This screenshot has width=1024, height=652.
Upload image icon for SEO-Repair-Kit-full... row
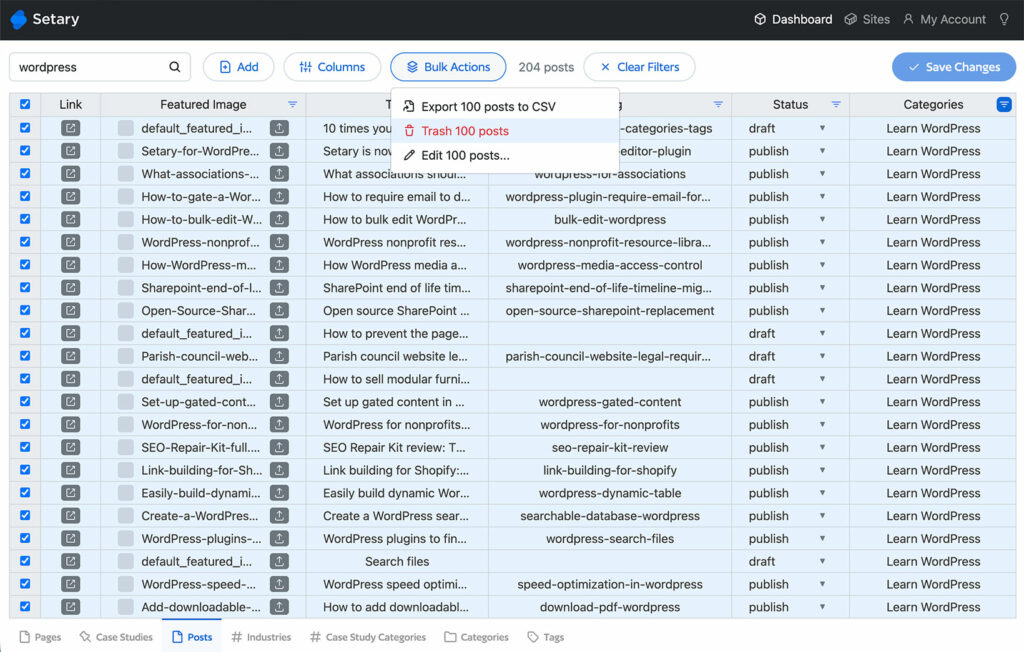click(x=279, y=448)
